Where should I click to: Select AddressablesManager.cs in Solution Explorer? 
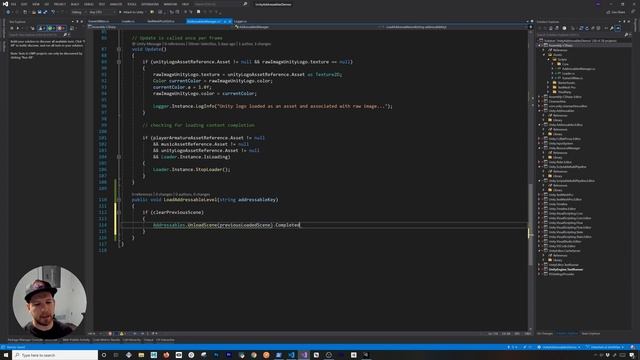pos(578,69)
